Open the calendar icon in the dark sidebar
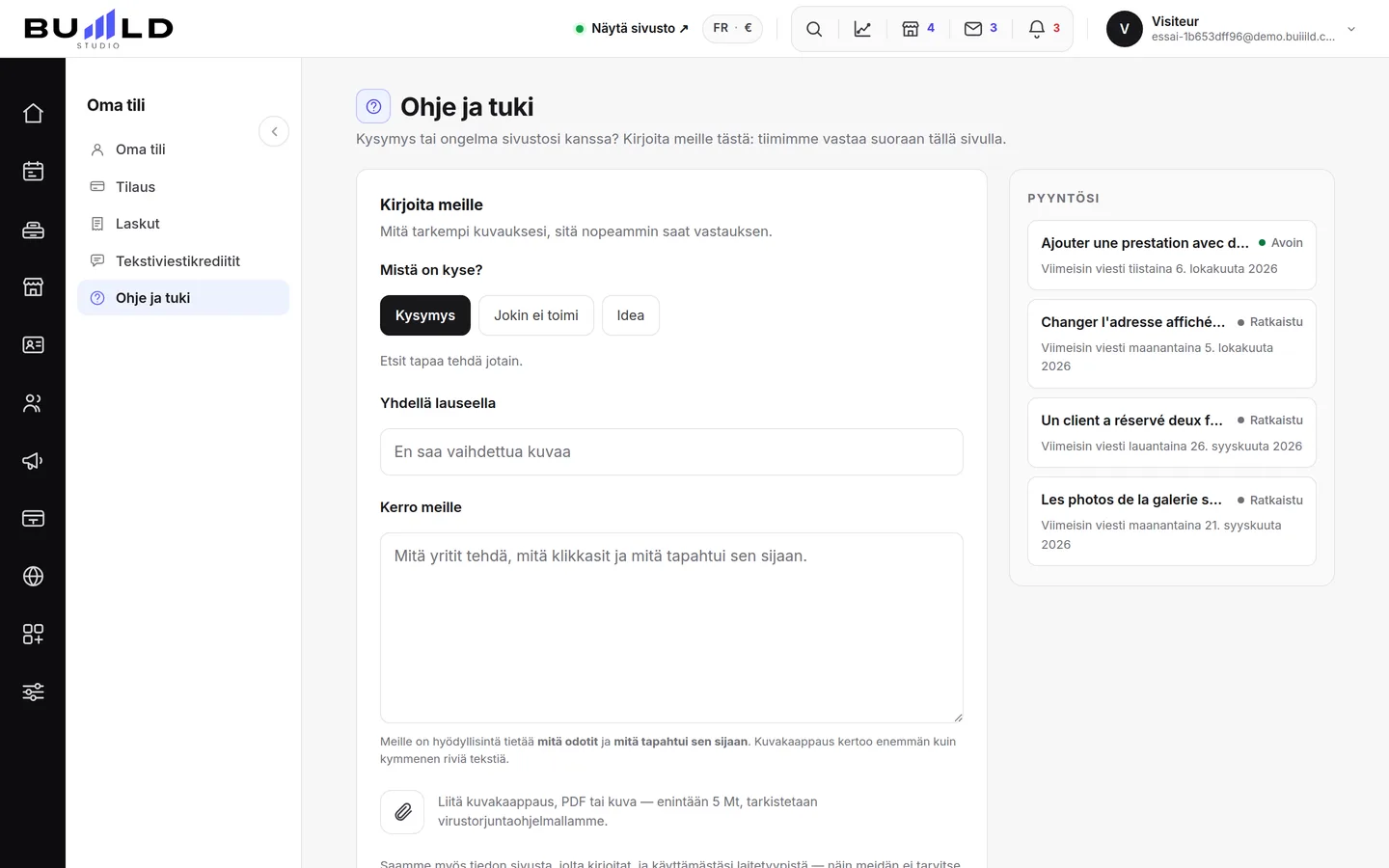The image size is (1389, 868). (33, 172)
